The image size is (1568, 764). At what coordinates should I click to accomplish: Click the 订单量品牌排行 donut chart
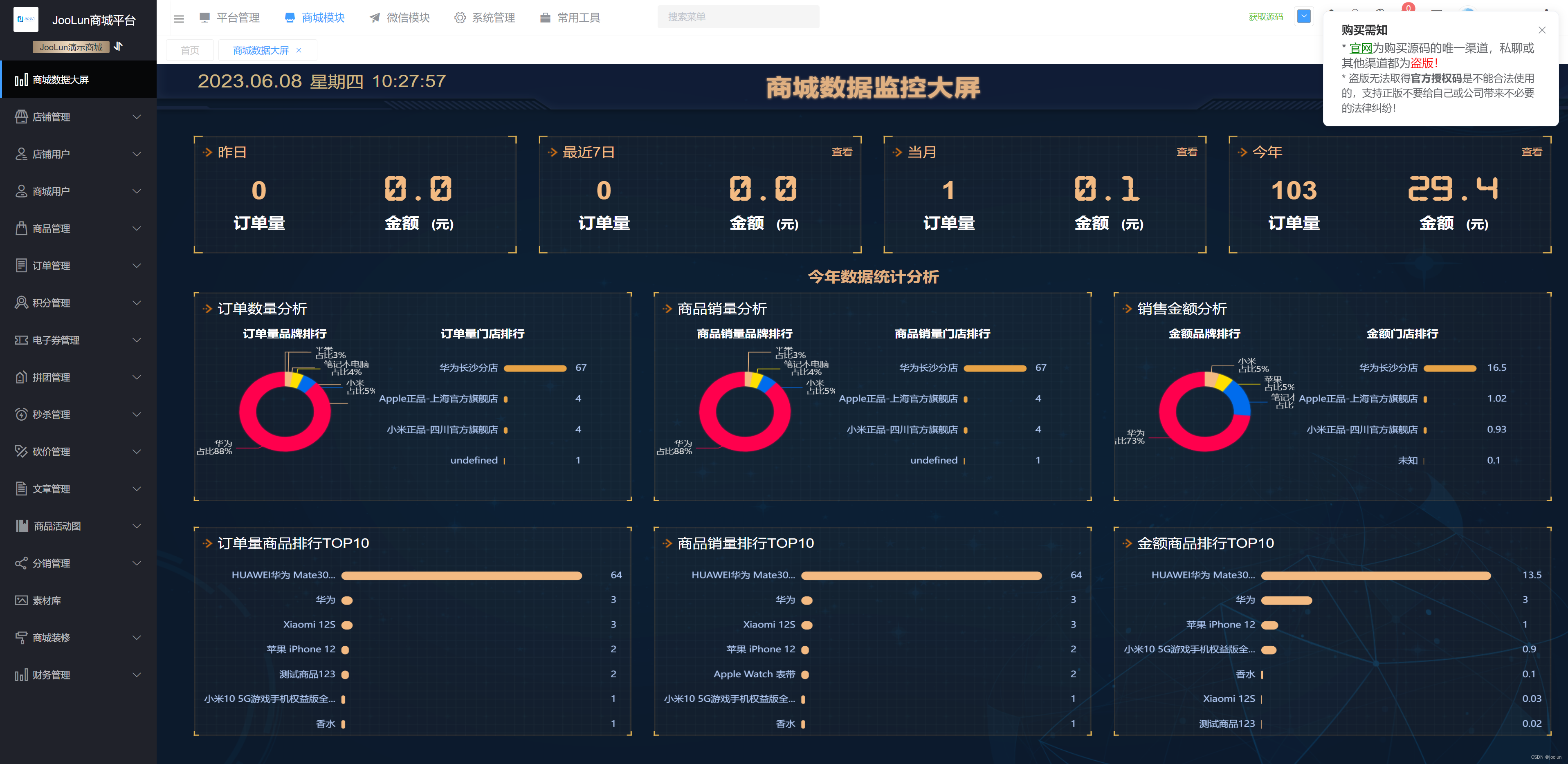point(285,411)
